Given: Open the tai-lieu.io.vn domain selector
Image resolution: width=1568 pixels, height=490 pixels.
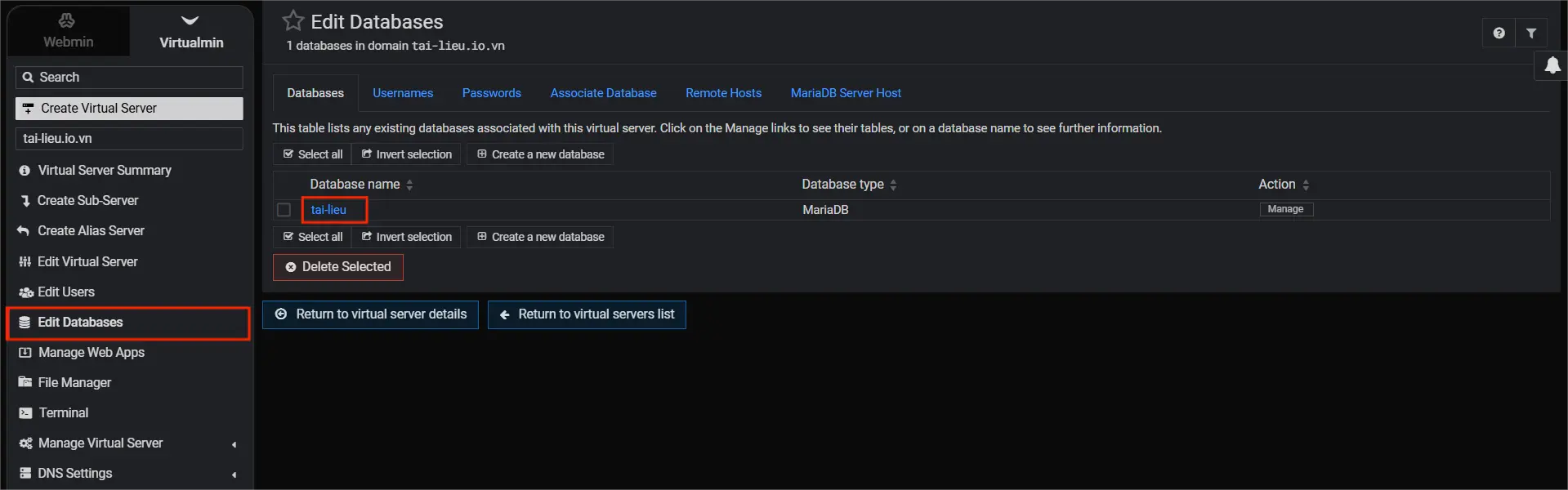Looking at the screenshot, I should pos(129,139).
